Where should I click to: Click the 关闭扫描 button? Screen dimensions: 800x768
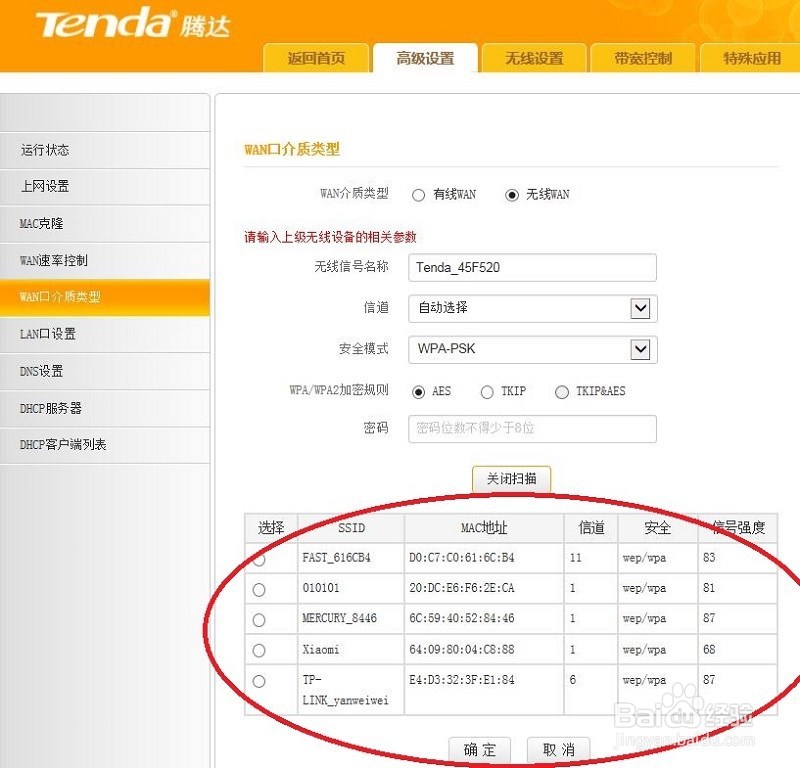[511, 479]
